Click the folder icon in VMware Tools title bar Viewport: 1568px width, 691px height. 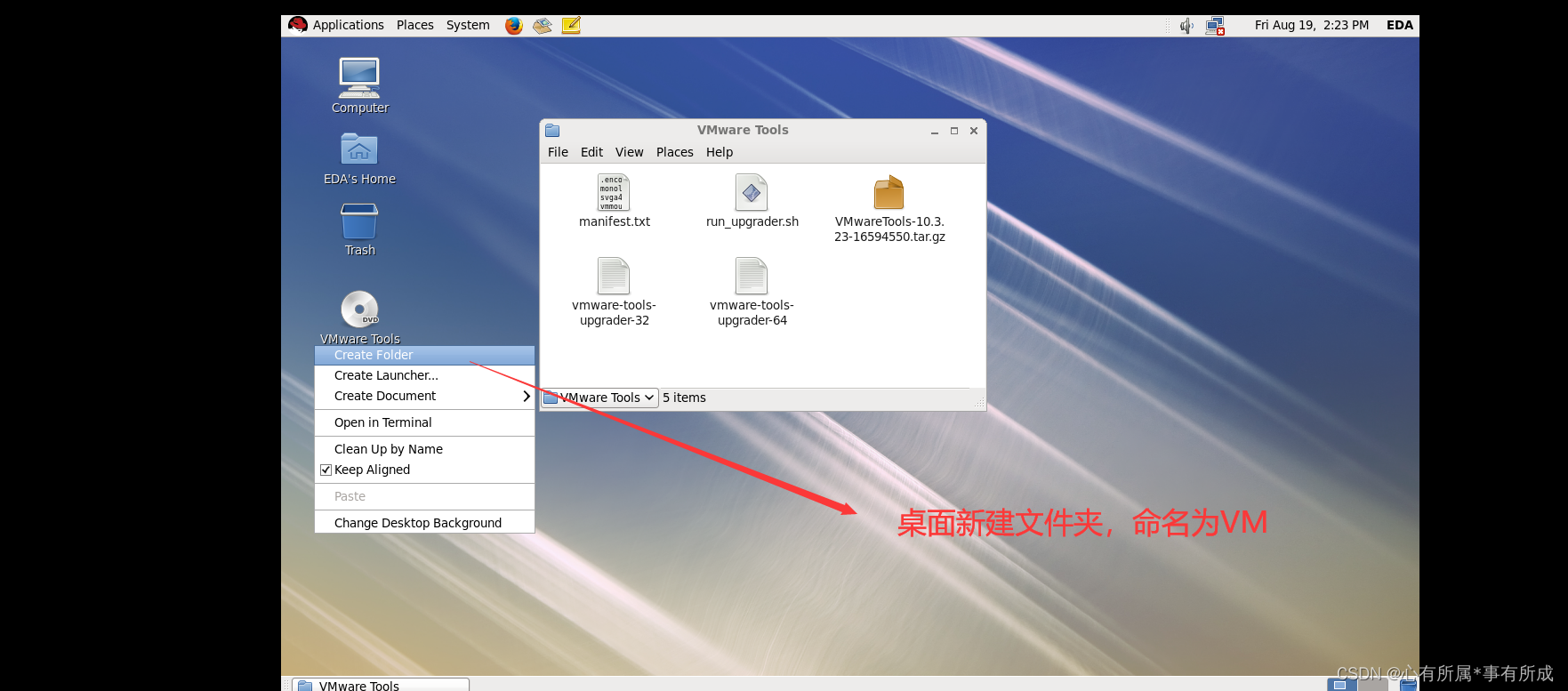[x=552, y=130]
